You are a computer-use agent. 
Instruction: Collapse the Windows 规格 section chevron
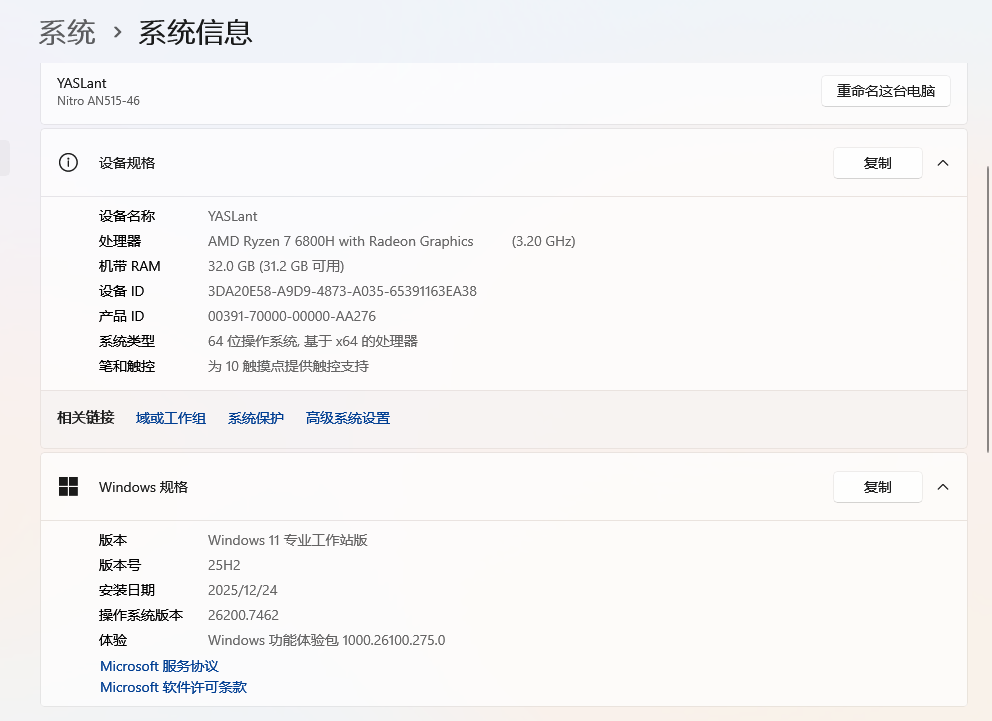click(943, 487)
